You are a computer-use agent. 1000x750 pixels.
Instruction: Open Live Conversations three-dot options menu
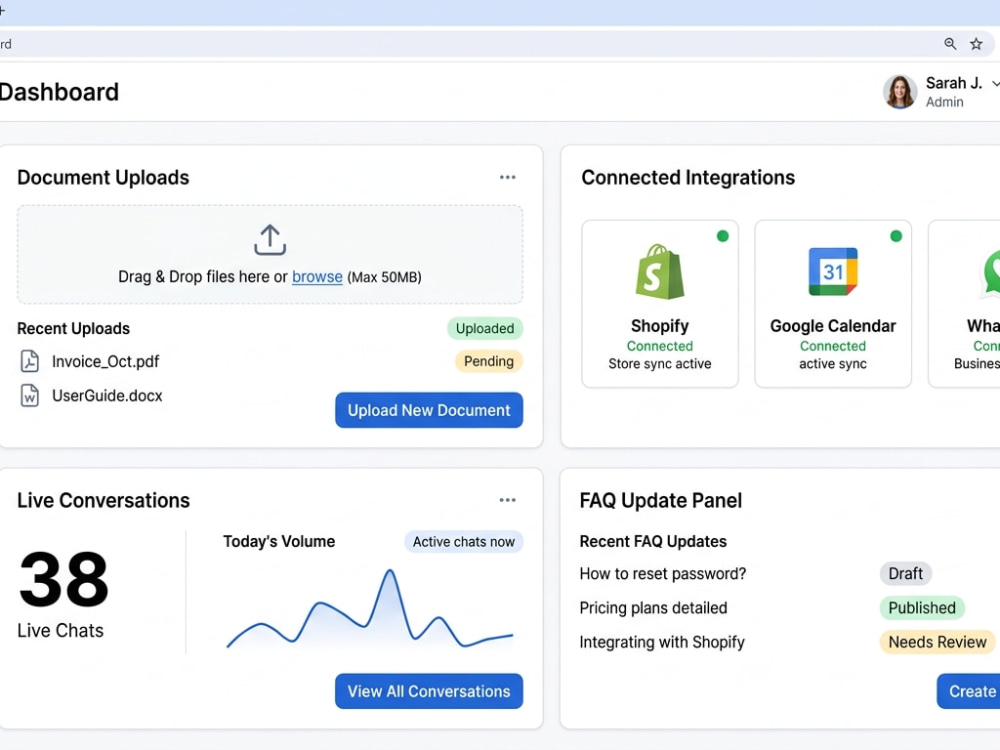coord(508,500)
